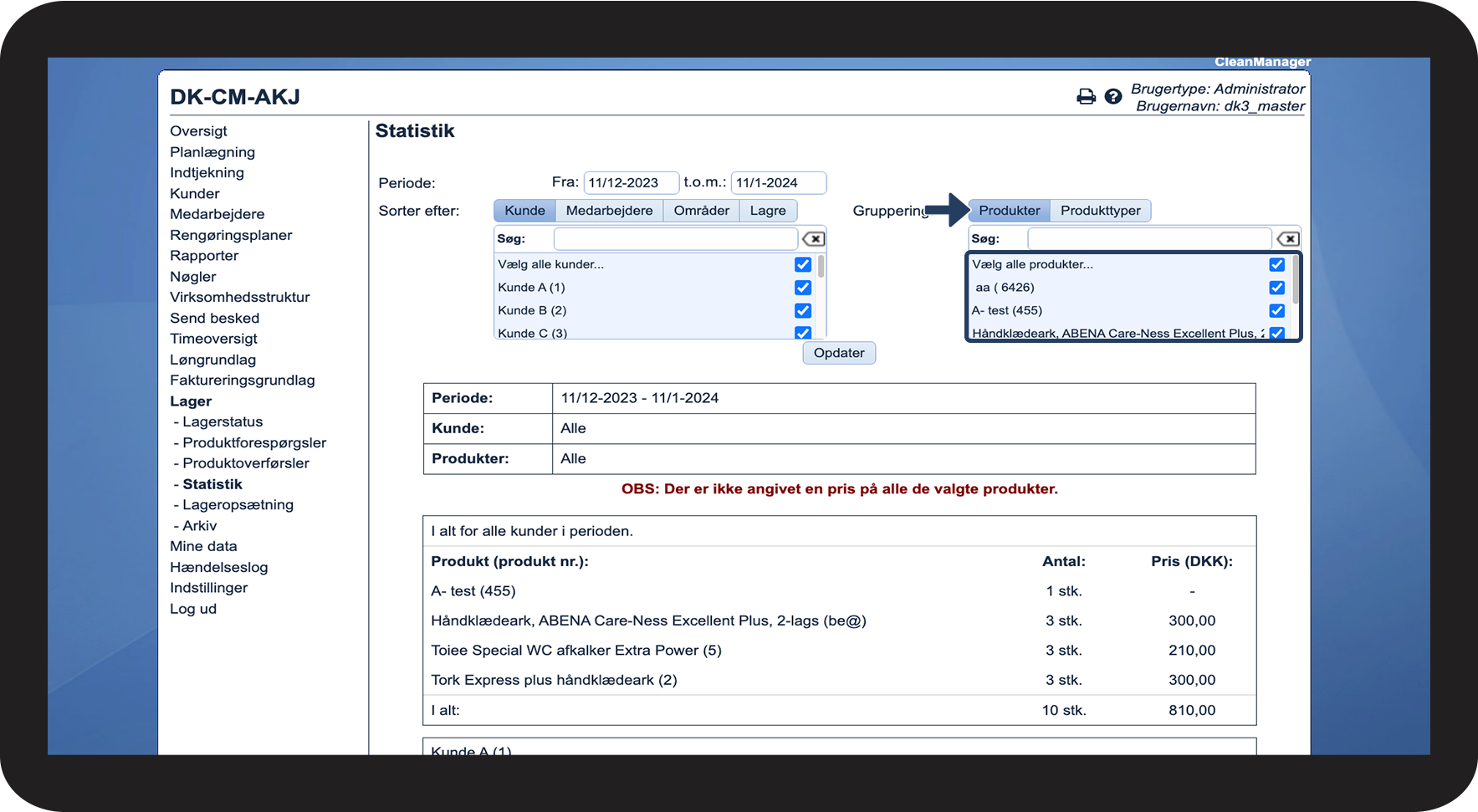The width and height of the screenshot is (1478, 812).
Task: Clear the customer search field
Action: [813, 239]
